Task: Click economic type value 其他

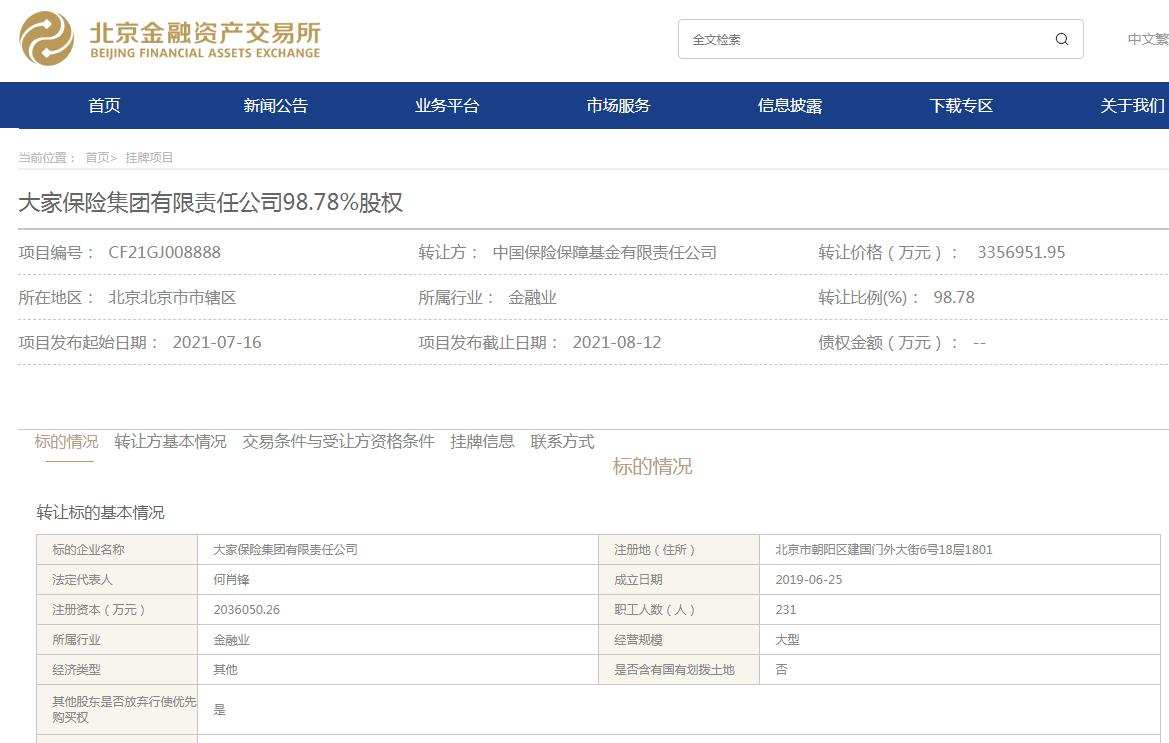Action: [225, 669]
